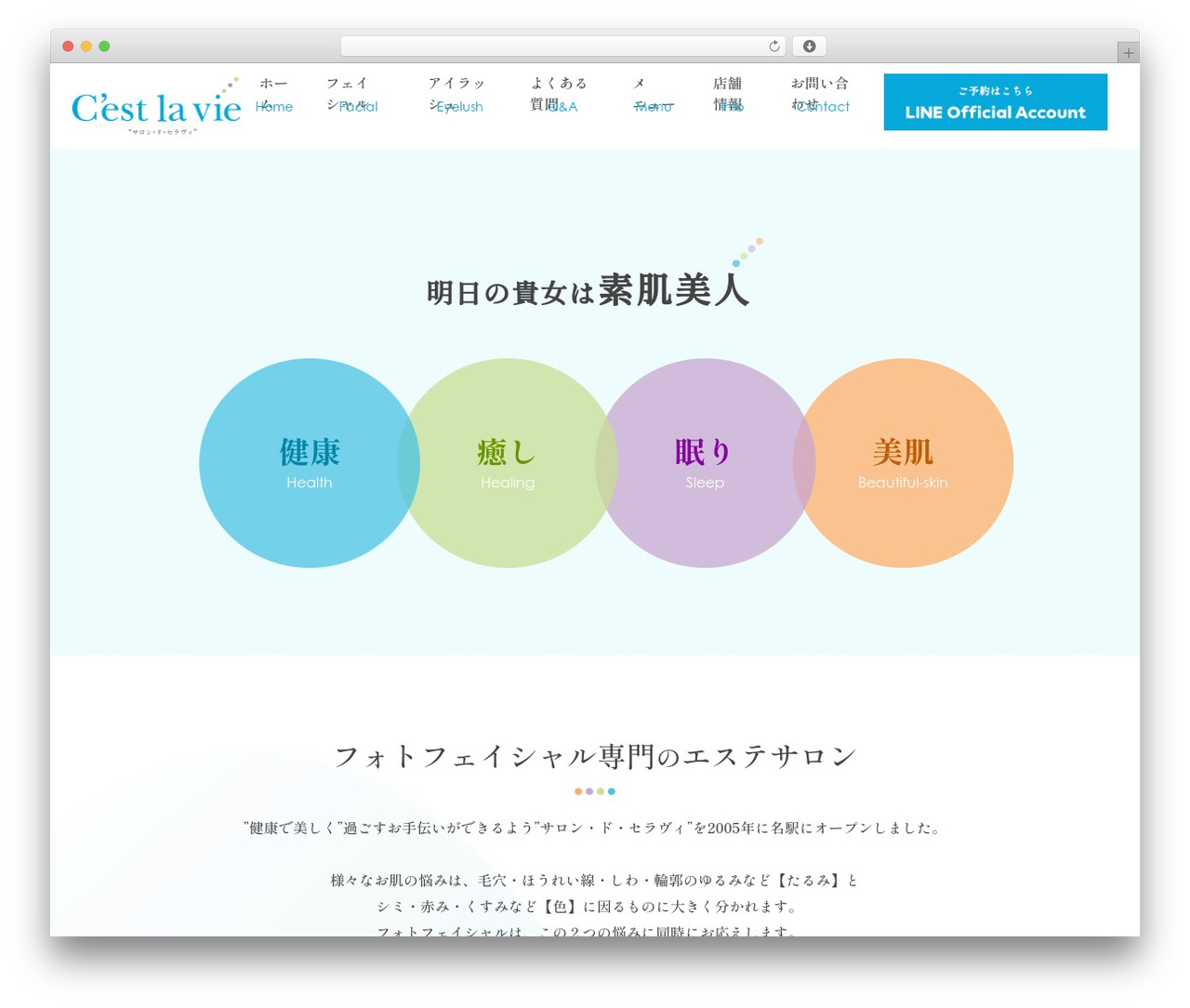Screen dimensions: 1190x1008
Task: Select the orange Beautiful-skin circle
Action: pos(903,463)
